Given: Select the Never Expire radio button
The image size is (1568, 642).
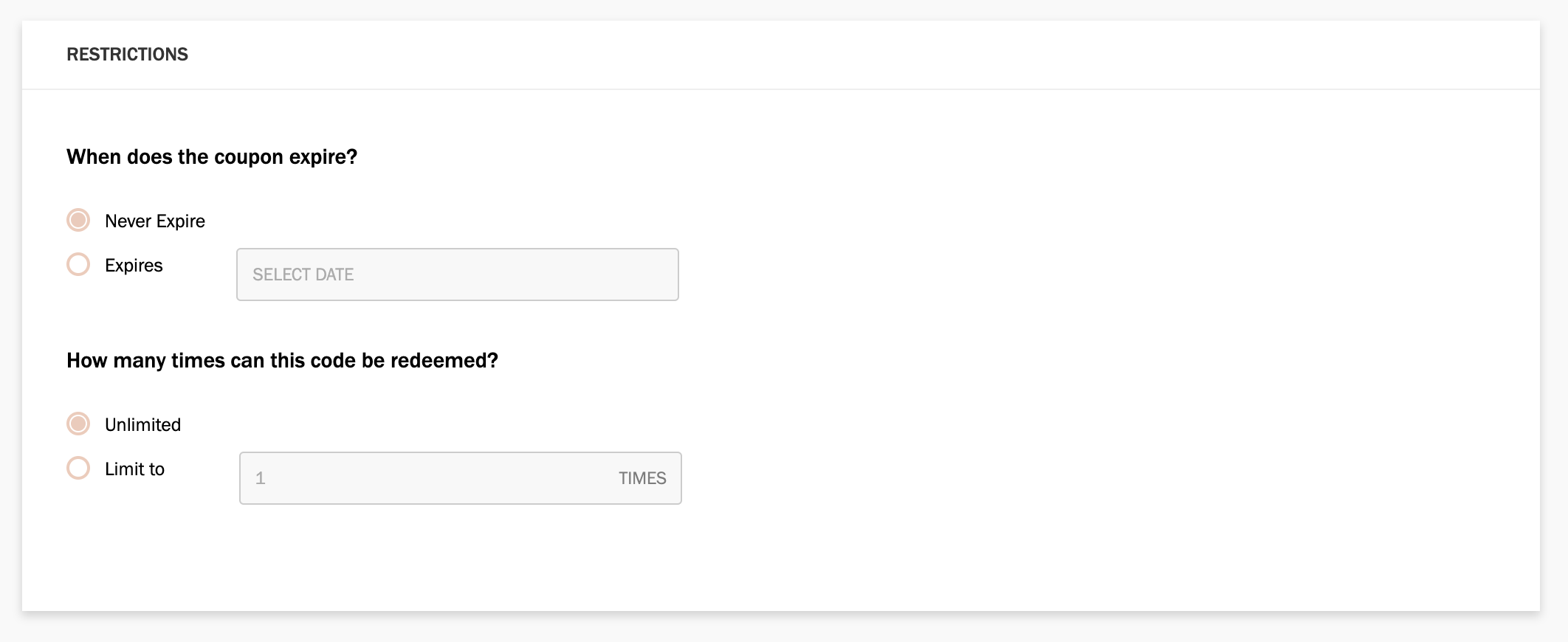Looking at the screenshot, I should [78, 220].
